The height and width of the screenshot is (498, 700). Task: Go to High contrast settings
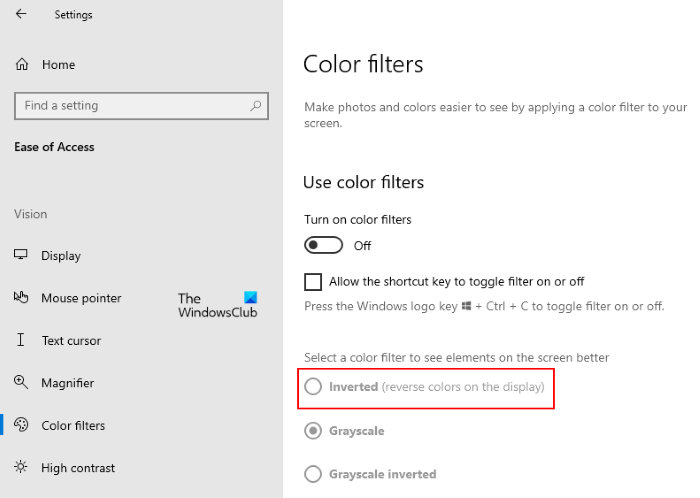78,468
